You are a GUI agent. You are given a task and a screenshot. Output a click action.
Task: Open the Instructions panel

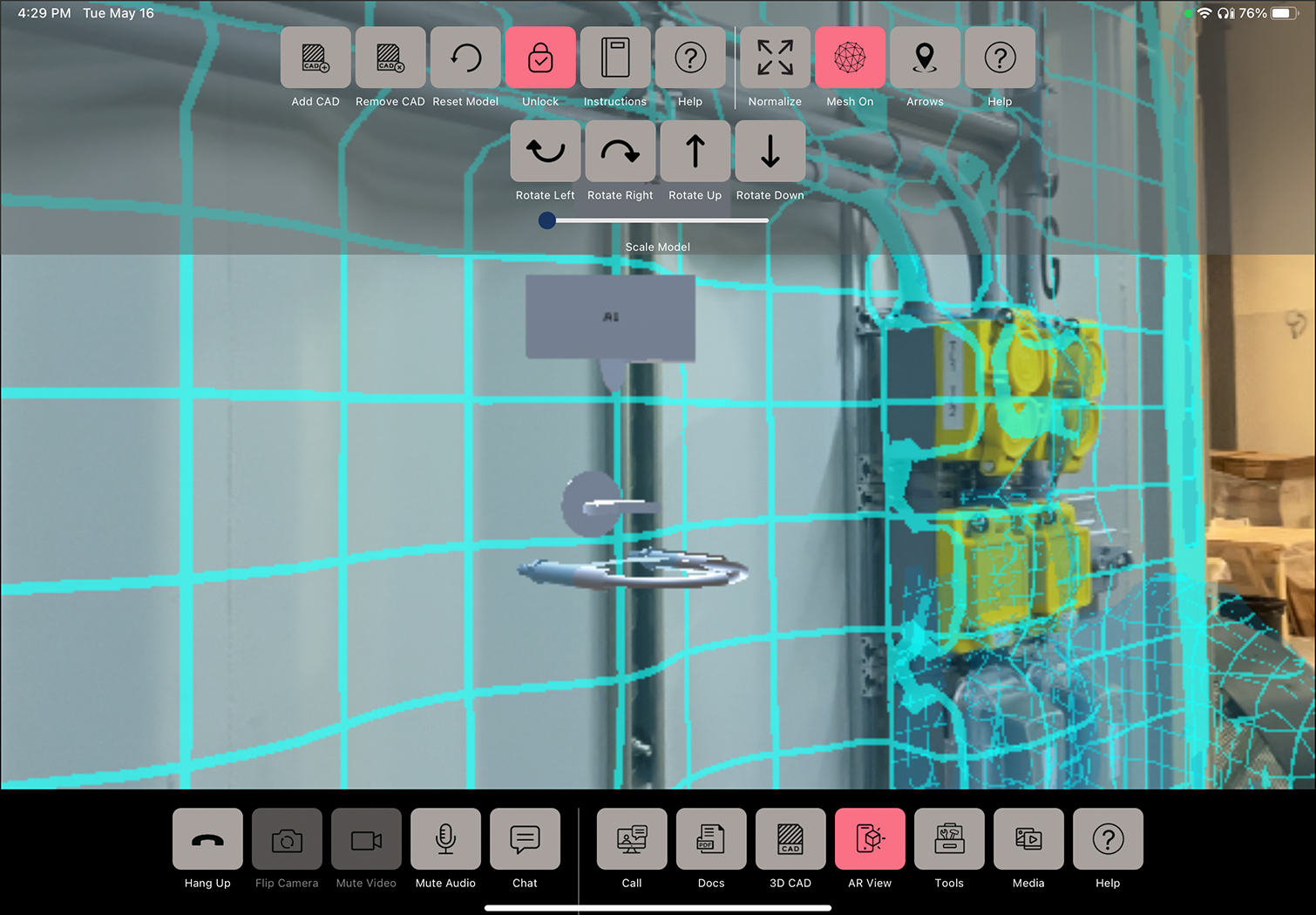(x=614, y=58)
